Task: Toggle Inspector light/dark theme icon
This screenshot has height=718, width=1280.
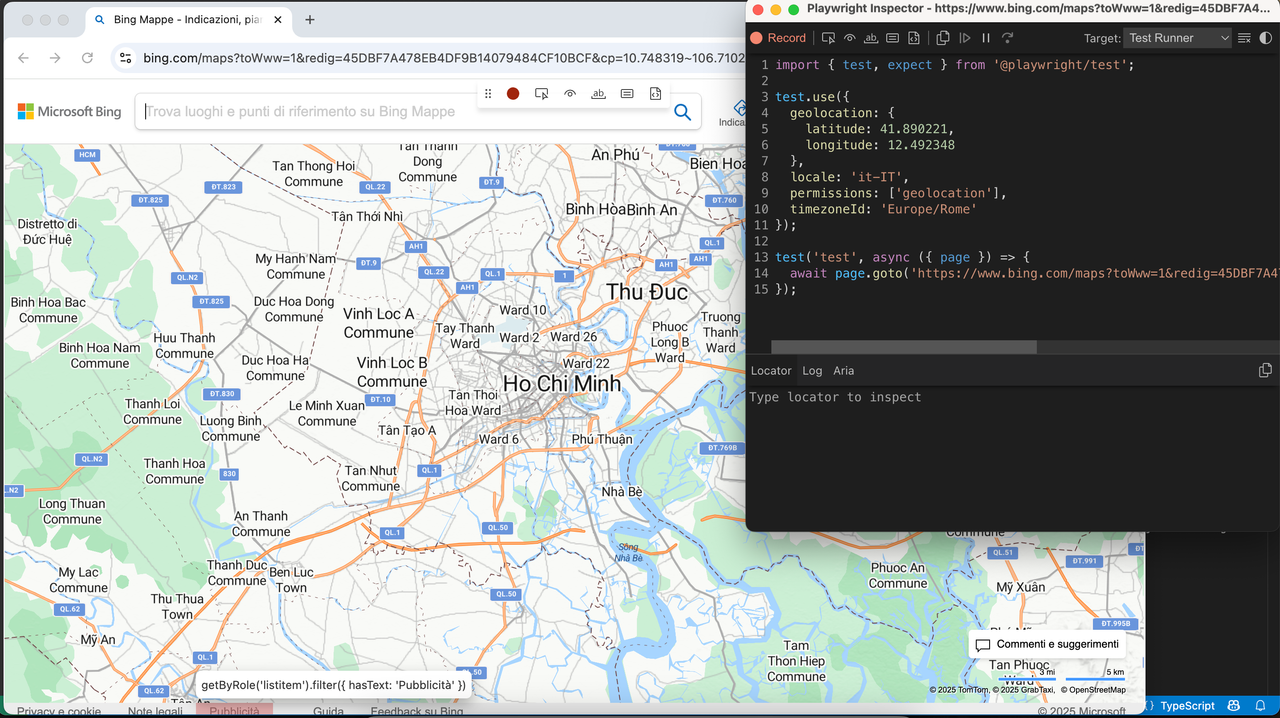Action: (1265, 38)
